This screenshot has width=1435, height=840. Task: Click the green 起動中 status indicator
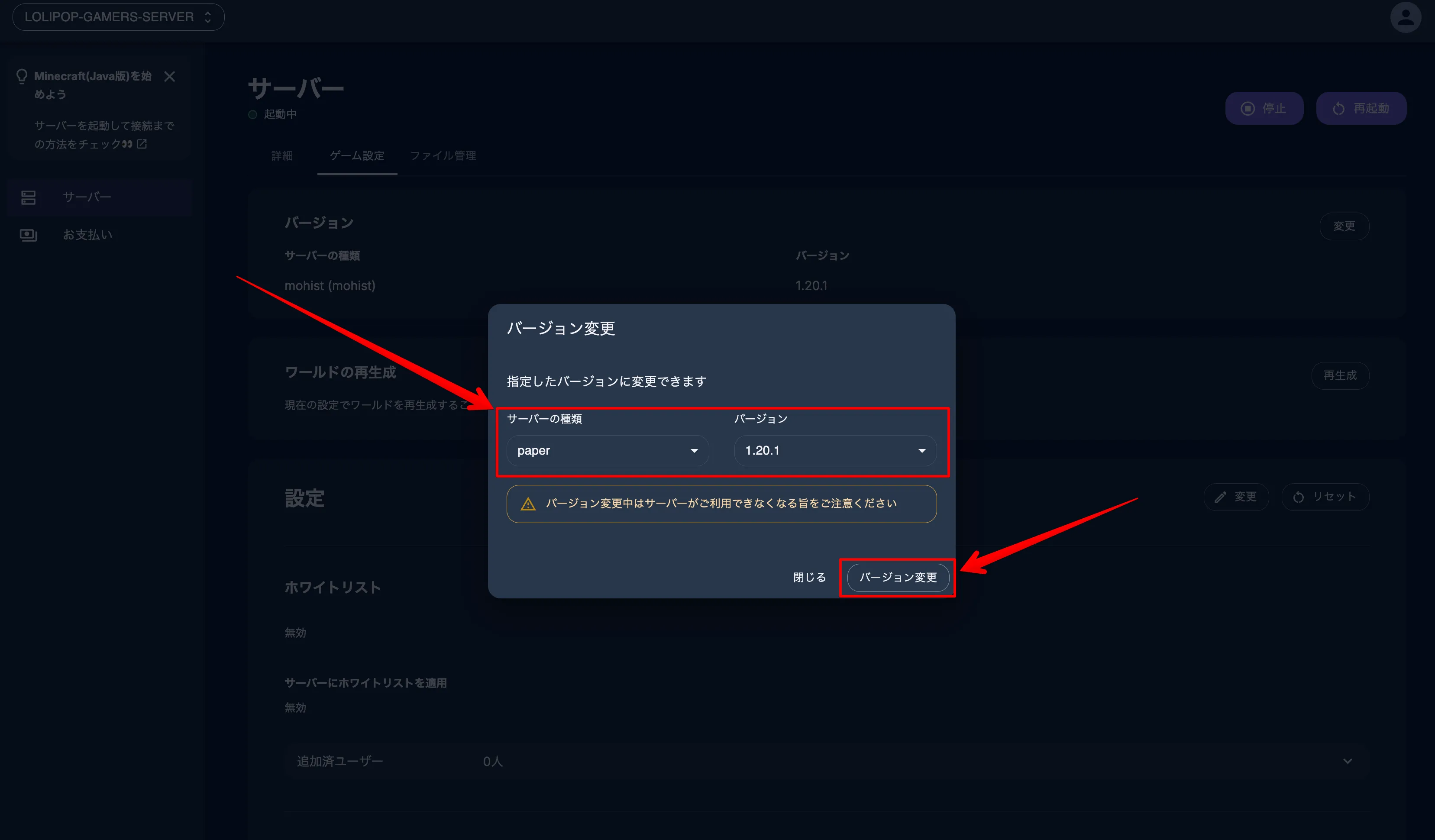click(253, 114)
